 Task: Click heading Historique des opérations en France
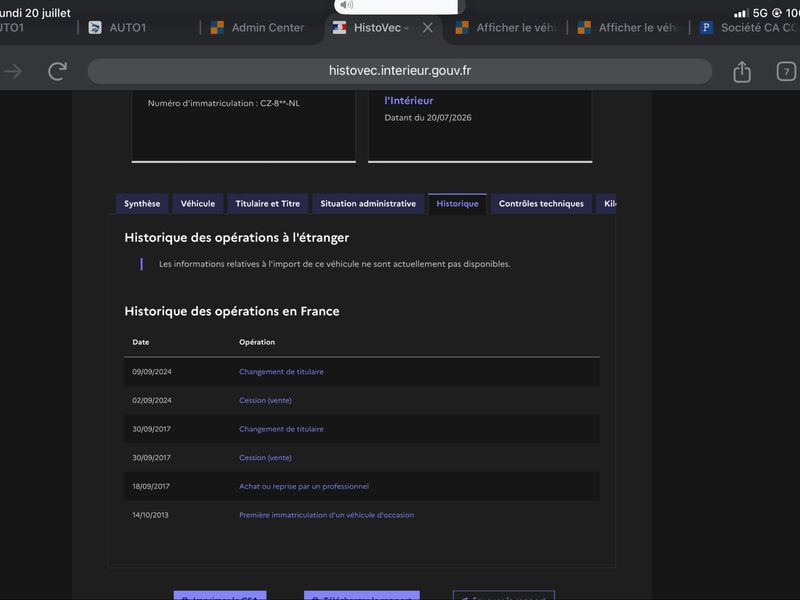point(232,311)
